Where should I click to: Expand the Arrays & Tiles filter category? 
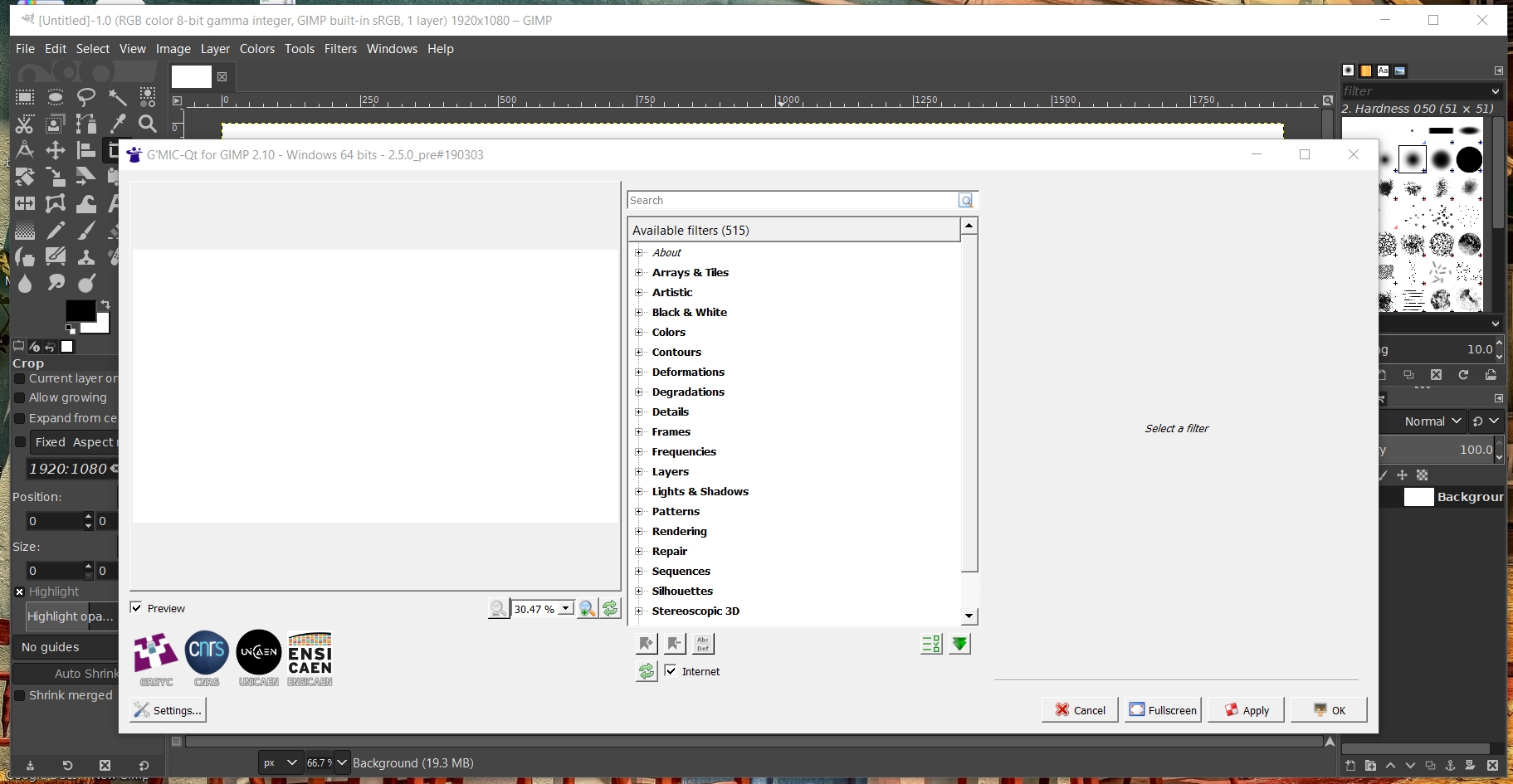point(639,272)
